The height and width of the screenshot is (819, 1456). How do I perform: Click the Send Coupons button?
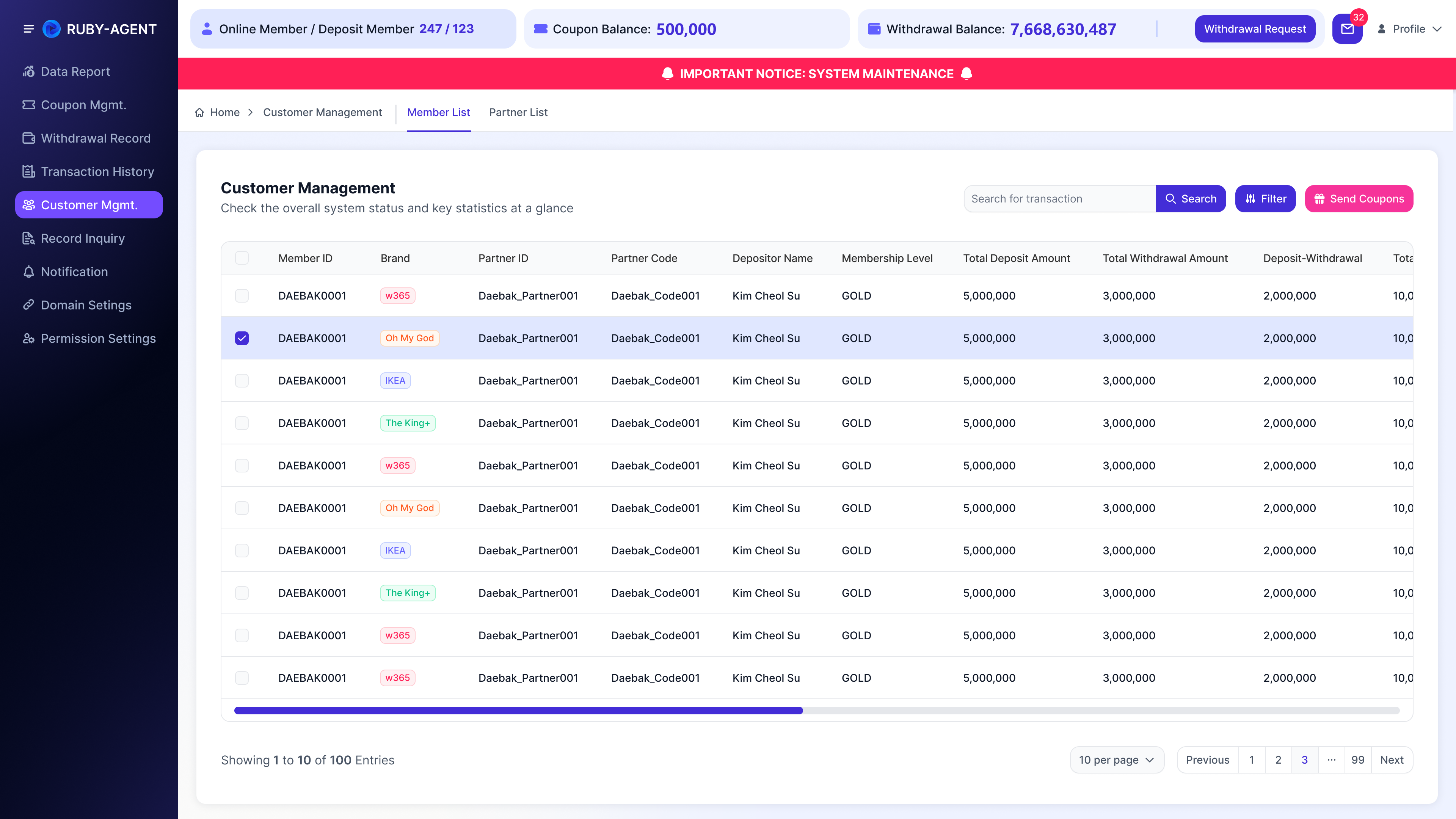coord(1359,199)
